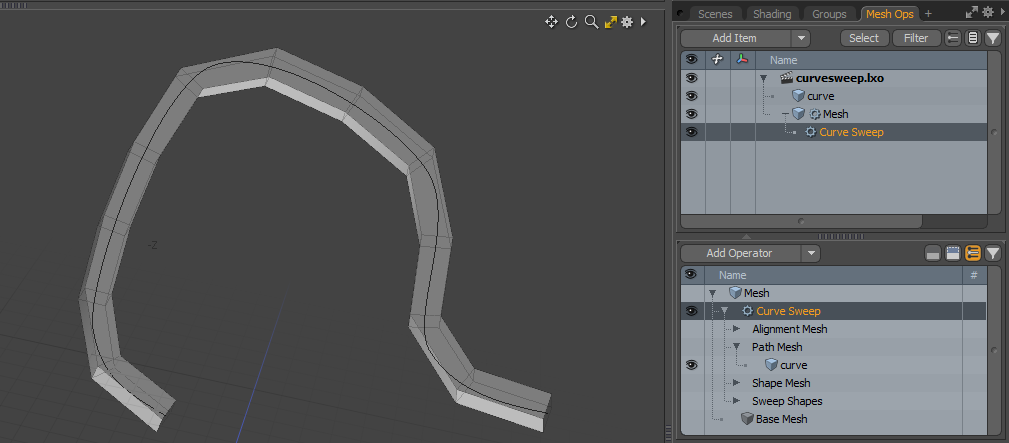
Task: Click the viewport pan (move) icon
Action: coord(551,21)
